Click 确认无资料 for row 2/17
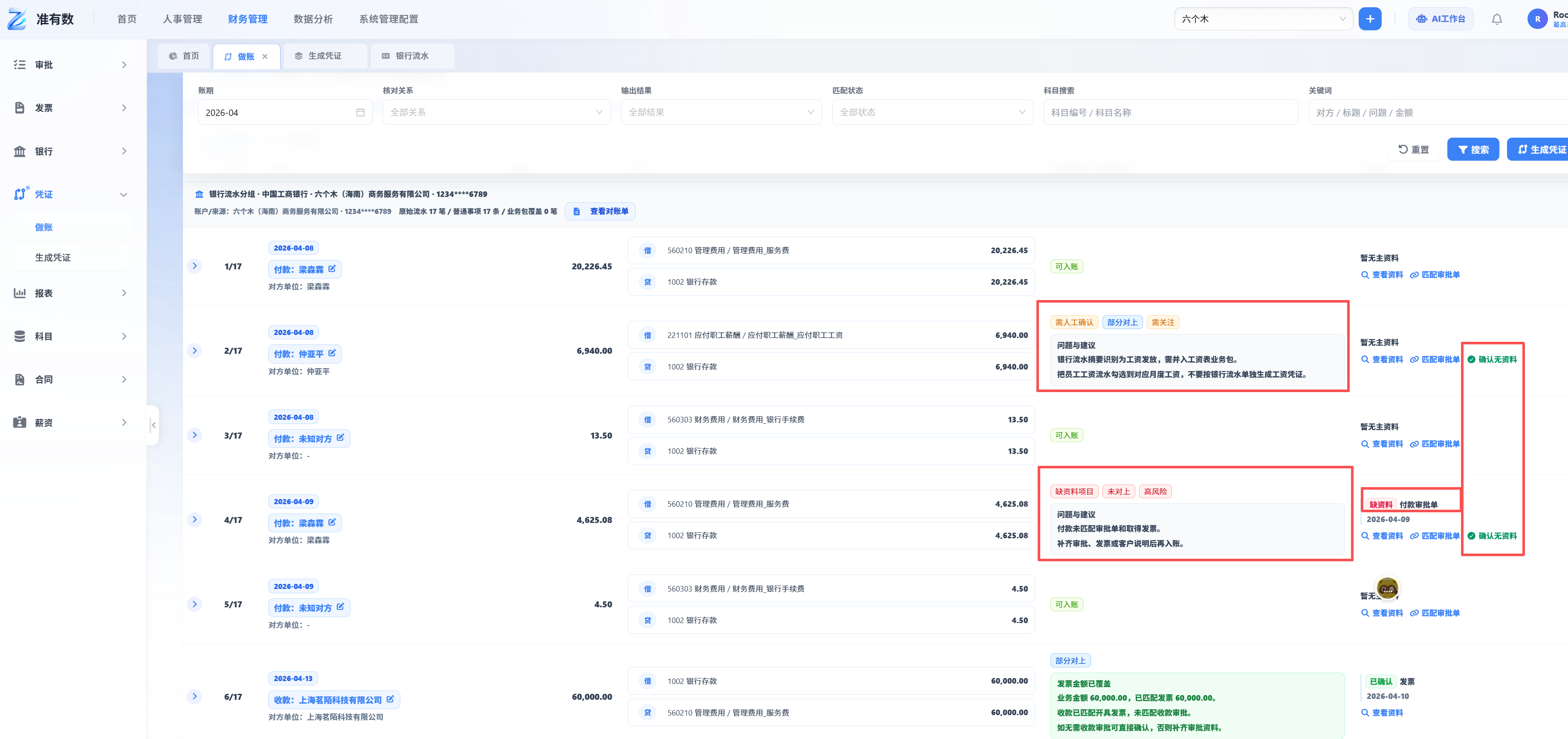Image resolution: width=1568 pixels, height=739 pixels. [x=1492, y=359]
